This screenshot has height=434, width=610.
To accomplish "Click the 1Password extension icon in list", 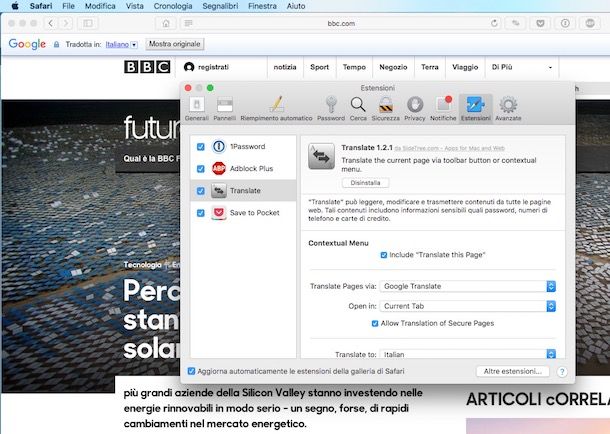I will [x=219, y=147].
